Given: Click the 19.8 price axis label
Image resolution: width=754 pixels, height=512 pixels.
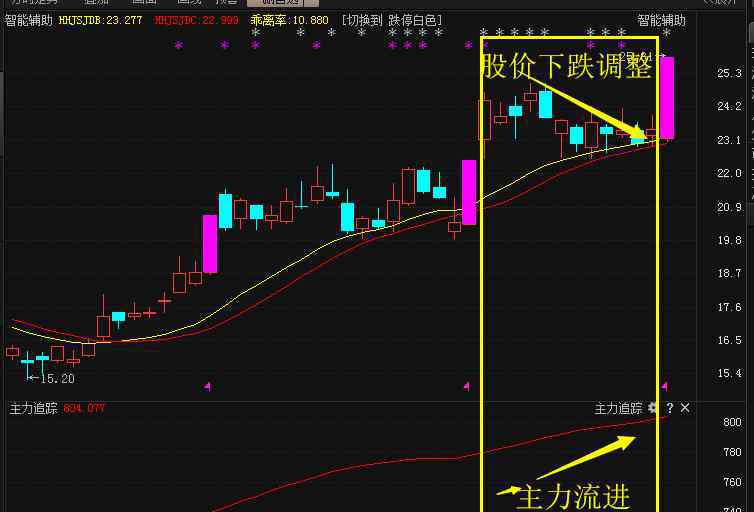Looking at the screenshot, I should [x=729, y=240].
